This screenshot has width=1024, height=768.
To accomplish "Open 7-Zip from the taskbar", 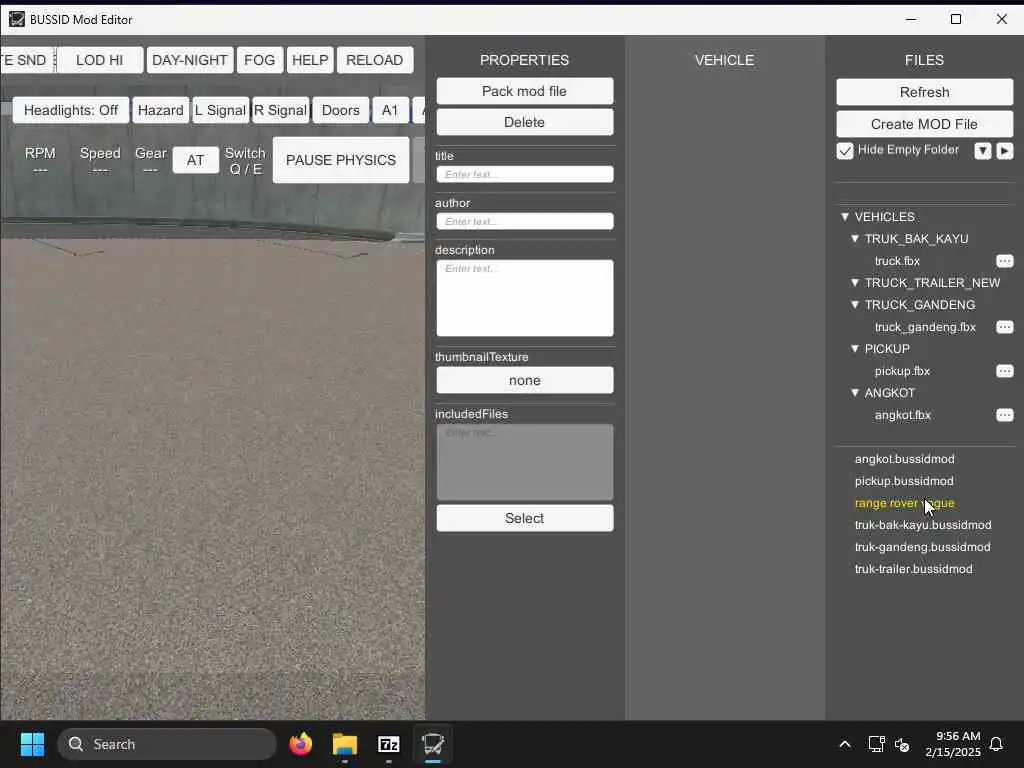I will 389,744.
